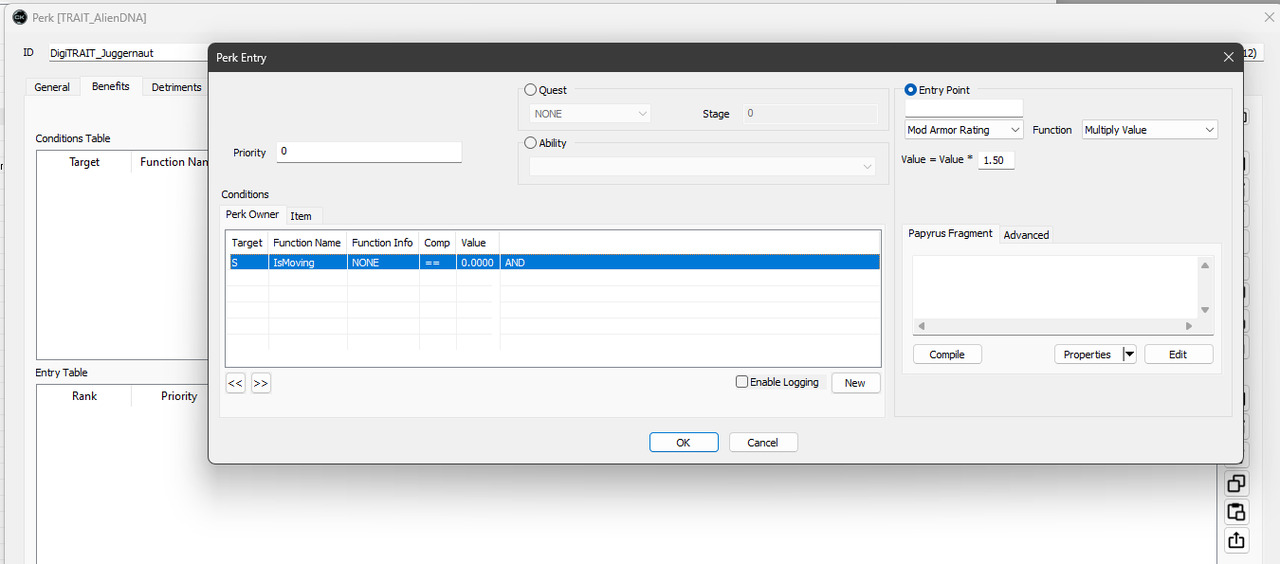Screen dimensions: 1280x564
Task: Click the ID field DigiTRAIT_Juggernaut
Action: tap(127, 53)
